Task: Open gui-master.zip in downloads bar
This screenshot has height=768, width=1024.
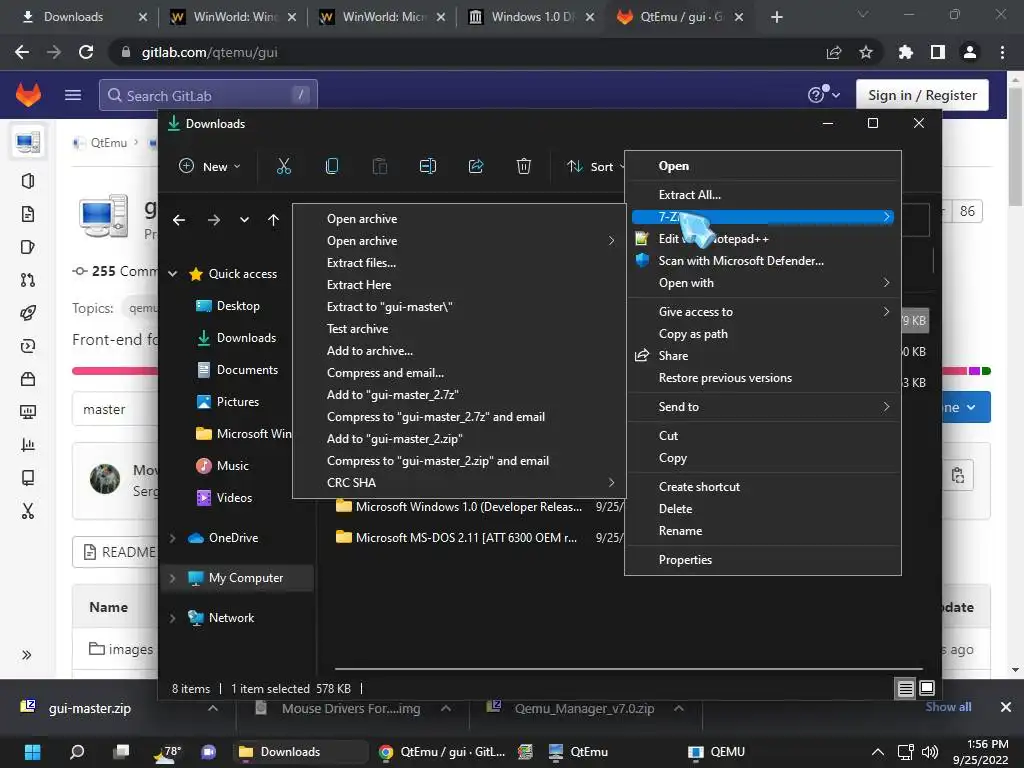Action: click(x=89, y=709)
